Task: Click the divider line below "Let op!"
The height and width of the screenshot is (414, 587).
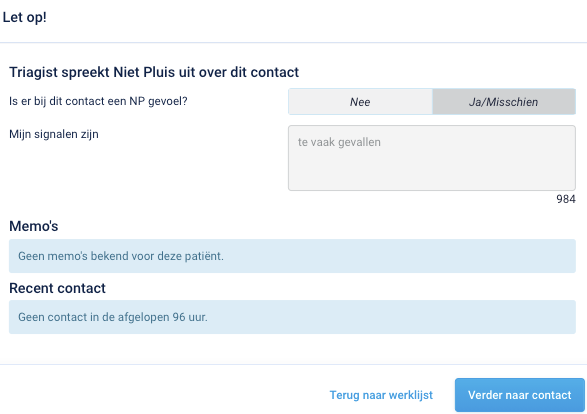Action: [294, 43]
